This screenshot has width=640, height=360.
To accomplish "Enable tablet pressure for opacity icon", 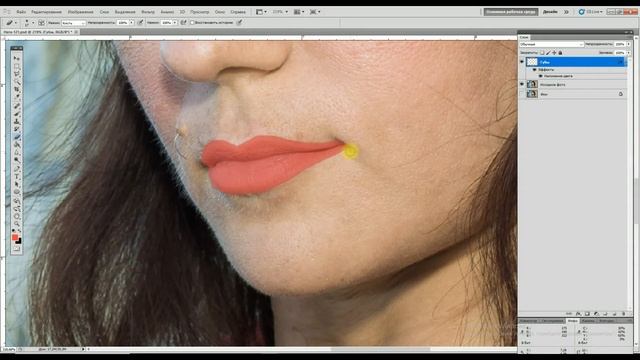I will 140,23.
